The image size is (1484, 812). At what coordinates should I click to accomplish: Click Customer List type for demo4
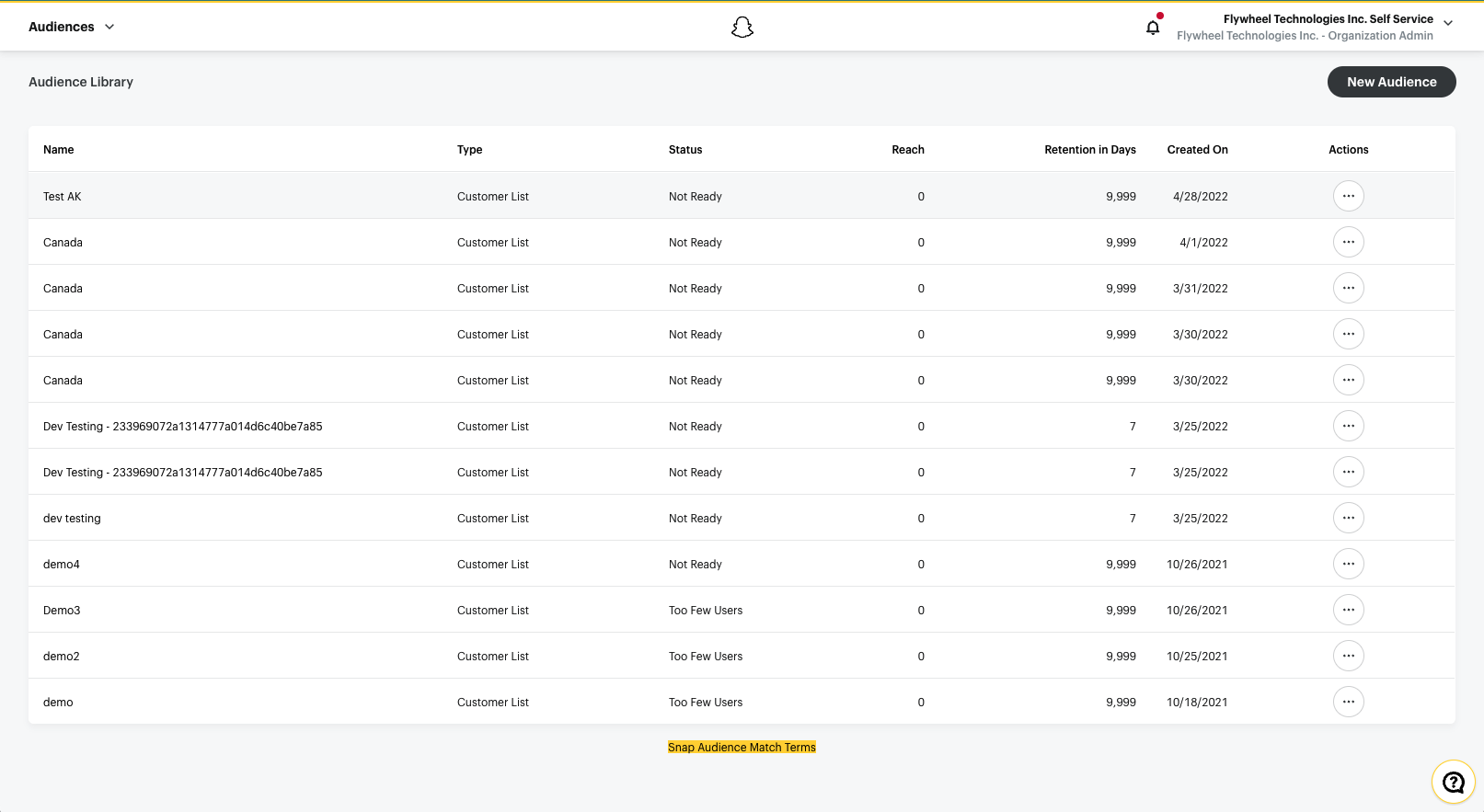click(493, 565)
